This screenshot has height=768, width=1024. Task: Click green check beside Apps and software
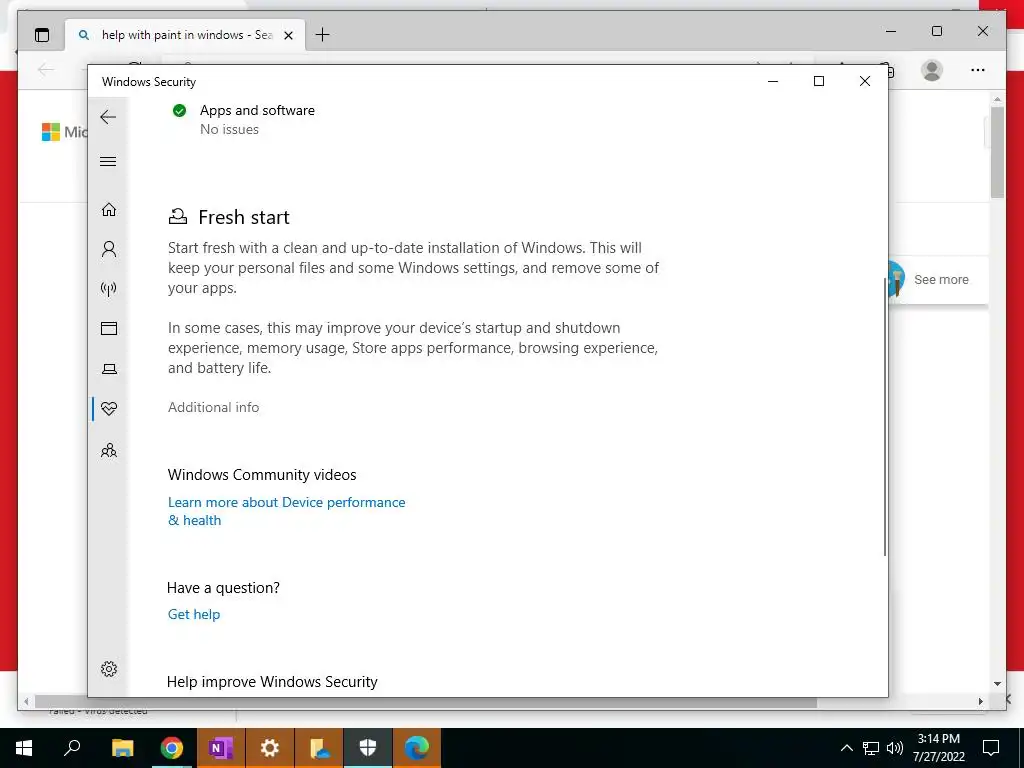tap(180, 110)
